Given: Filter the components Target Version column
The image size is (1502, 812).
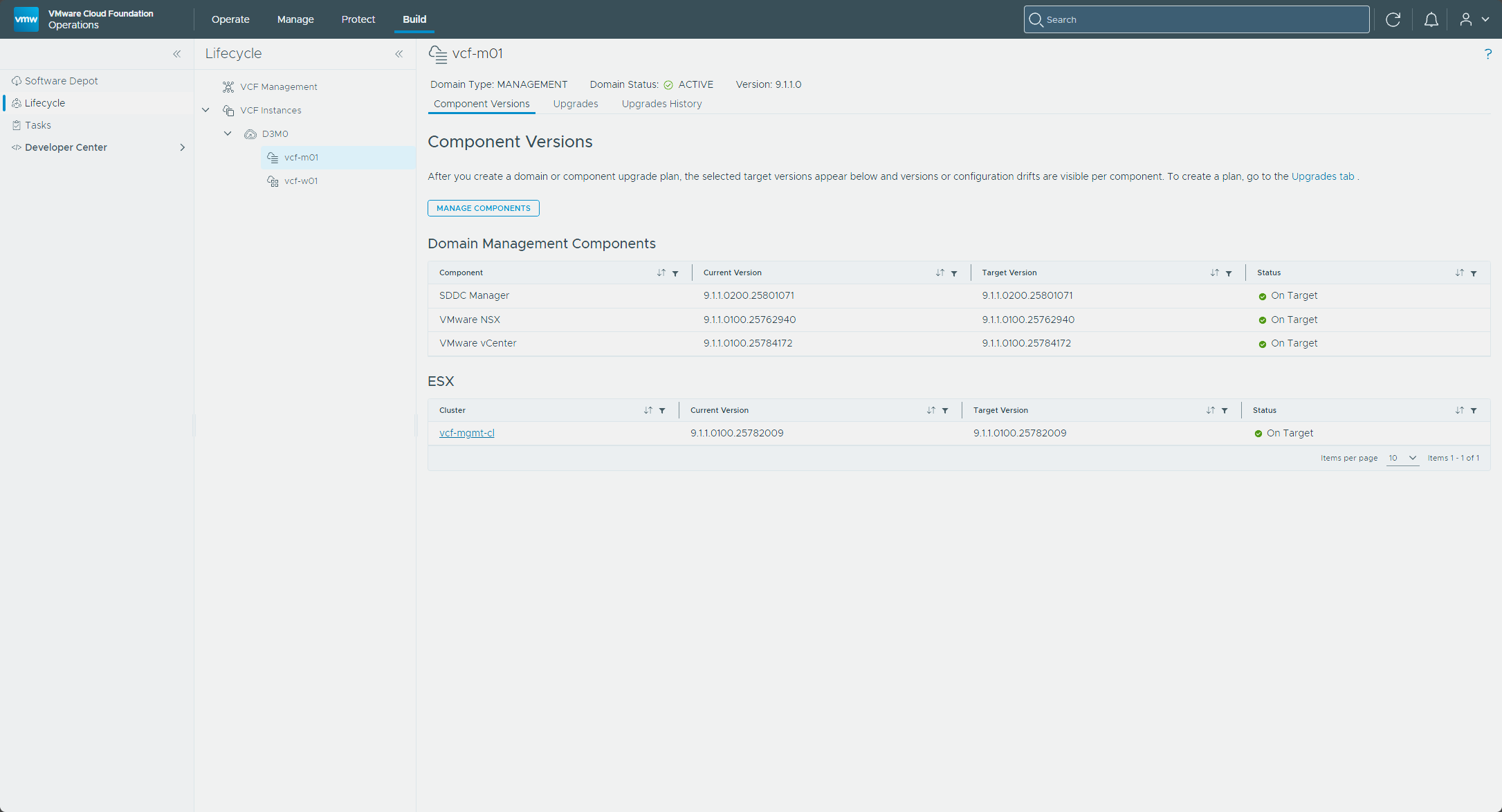Looking at the screenshot, I should (x=1229, y=273).
